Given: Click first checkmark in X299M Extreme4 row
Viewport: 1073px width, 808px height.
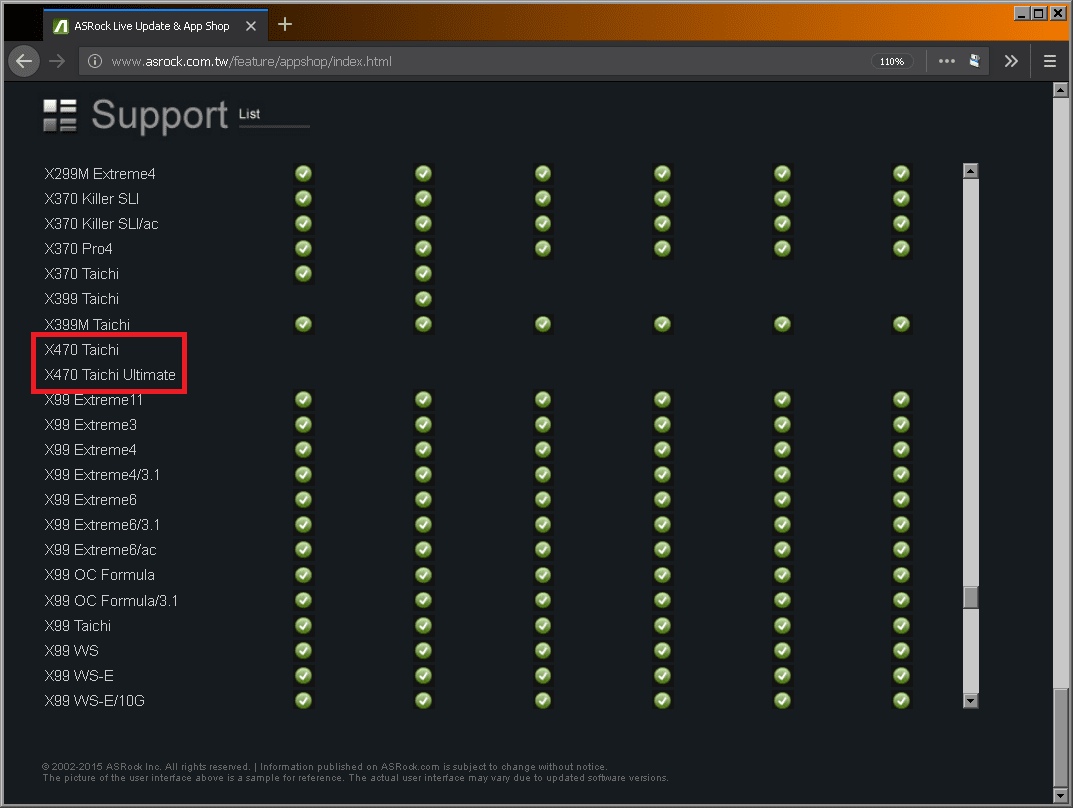Looking at the screenshot, I should tap(303, 174).
